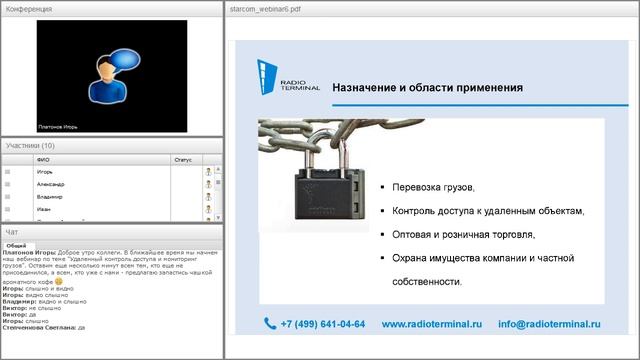Click the Radio Terminal logo on the slide

[288, 77]
